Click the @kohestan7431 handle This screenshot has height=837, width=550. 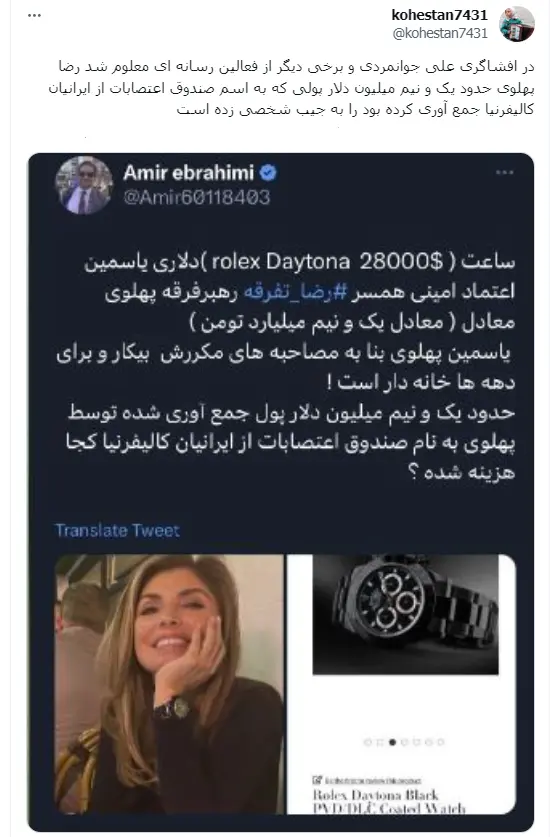[440, 33]
